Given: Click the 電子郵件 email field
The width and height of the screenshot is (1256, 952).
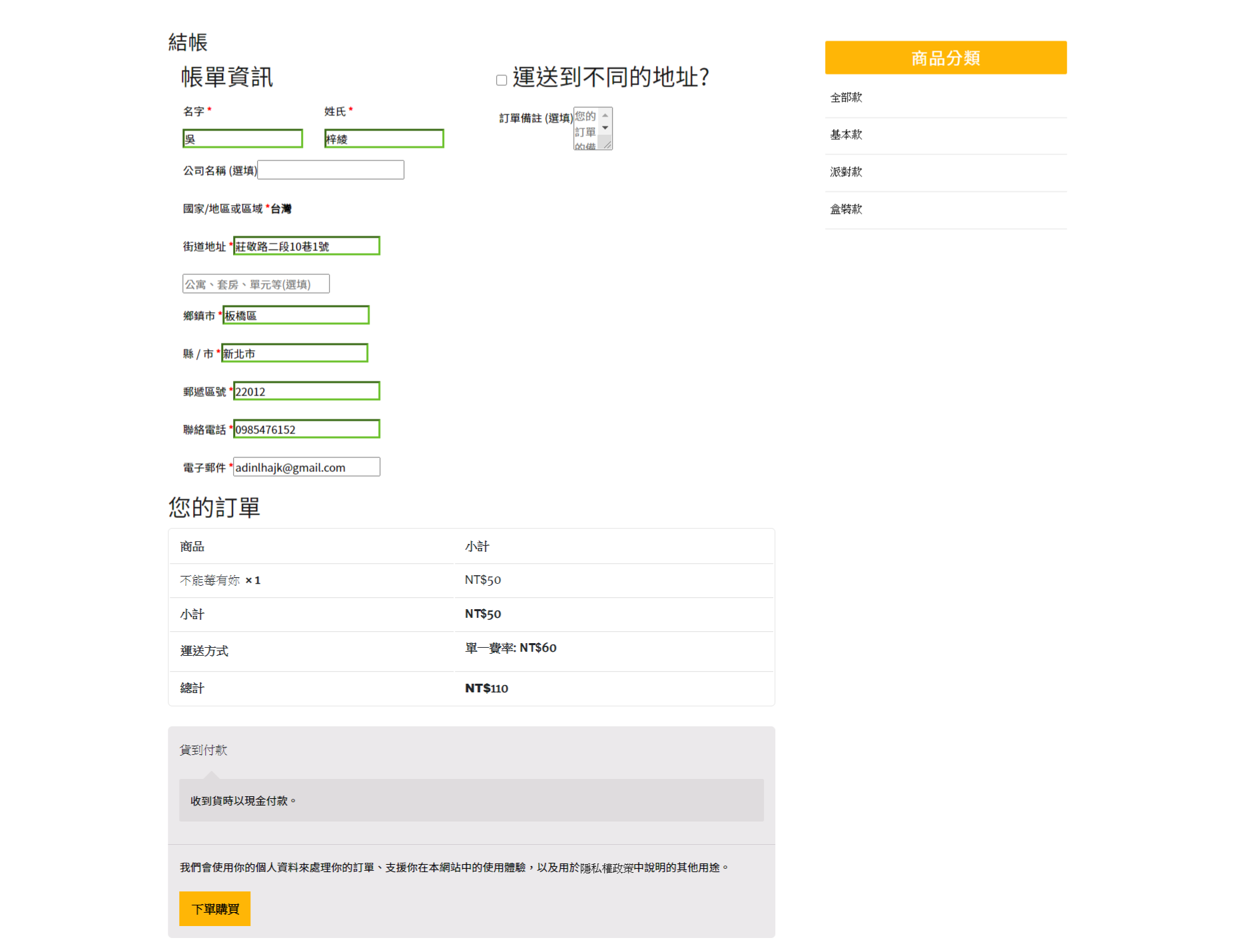Looking at the screenshot, I should (306, 467).
